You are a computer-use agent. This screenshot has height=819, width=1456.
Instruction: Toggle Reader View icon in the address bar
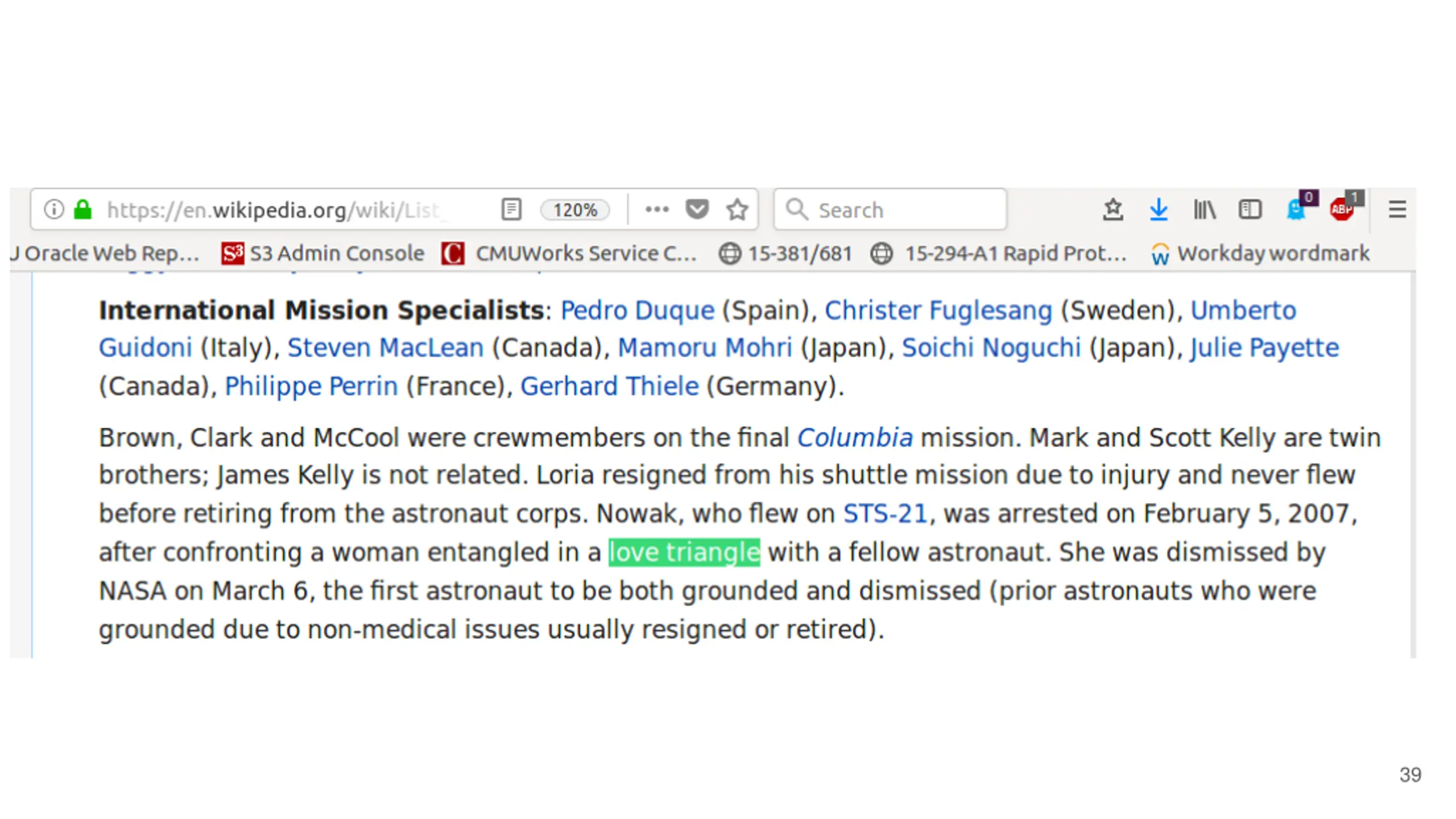point(511,209)
